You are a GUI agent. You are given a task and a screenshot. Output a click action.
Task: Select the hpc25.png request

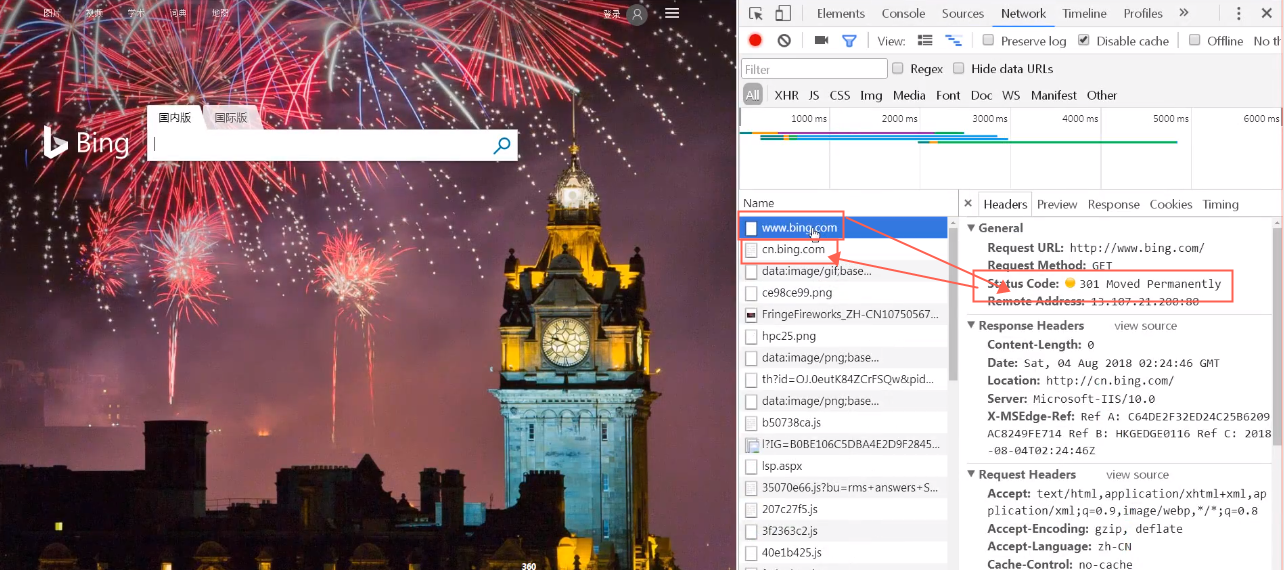pyautogui.click(x=843, y=336)
